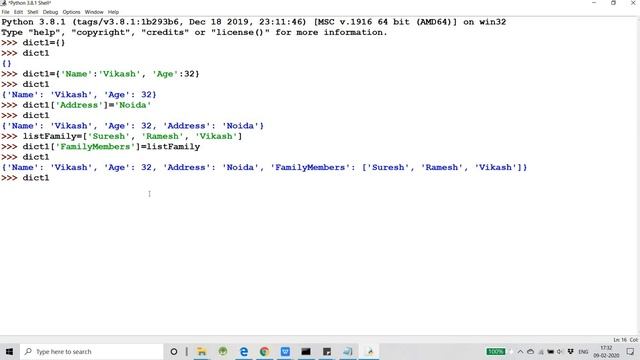Restore down the Python Shell window

pos(613,3)
